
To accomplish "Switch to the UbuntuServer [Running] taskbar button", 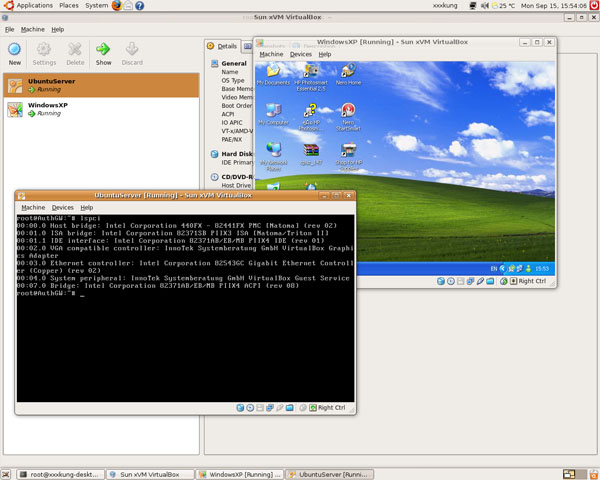I will [x=330, y=475].
